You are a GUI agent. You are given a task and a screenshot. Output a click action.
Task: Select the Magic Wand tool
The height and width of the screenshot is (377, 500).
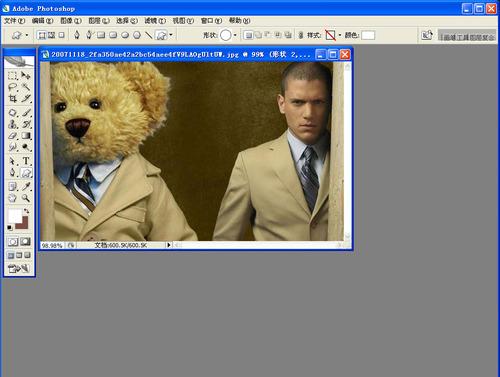26,87
